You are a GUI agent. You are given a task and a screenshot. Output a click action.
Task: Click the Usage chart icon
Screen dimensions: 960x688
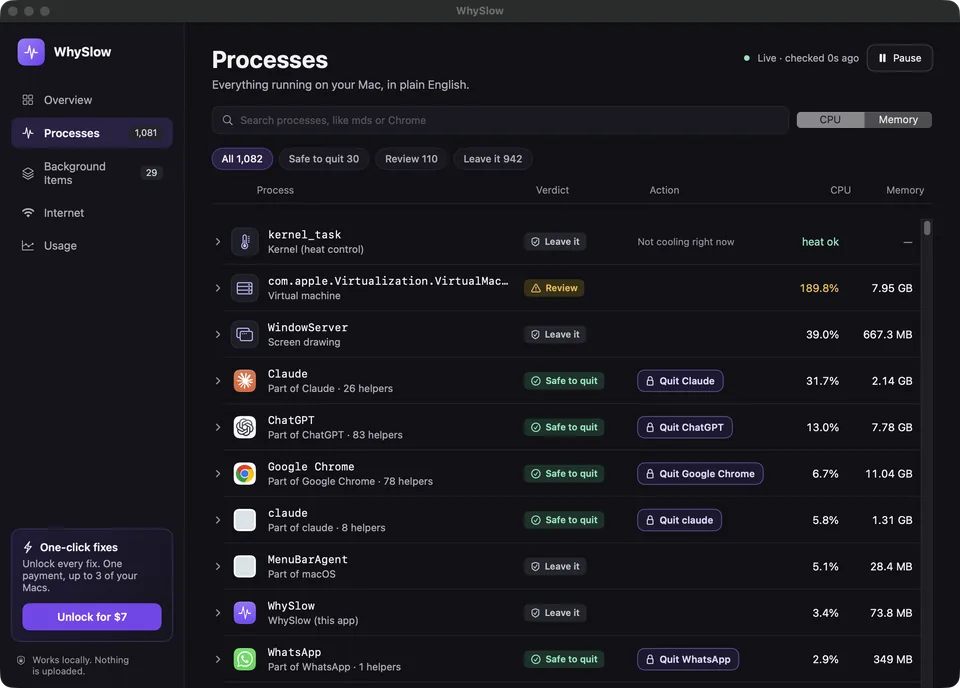[28, 245]
